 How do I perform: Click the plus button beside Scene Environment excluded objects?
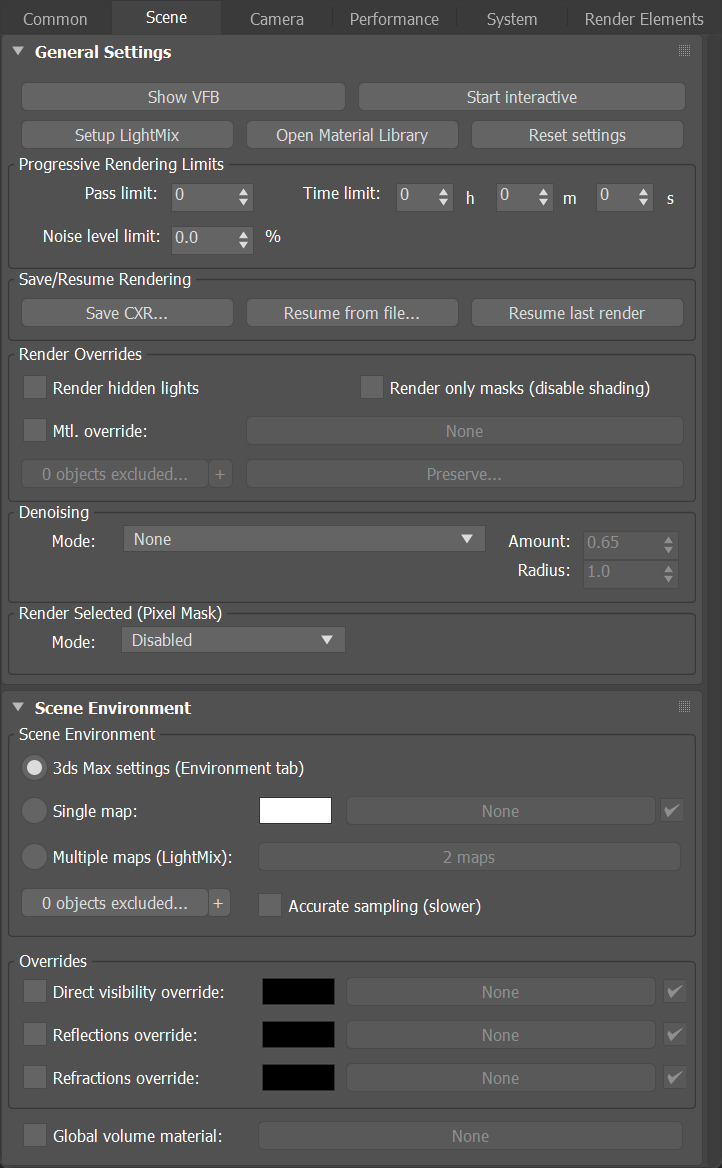coord(219,903)
